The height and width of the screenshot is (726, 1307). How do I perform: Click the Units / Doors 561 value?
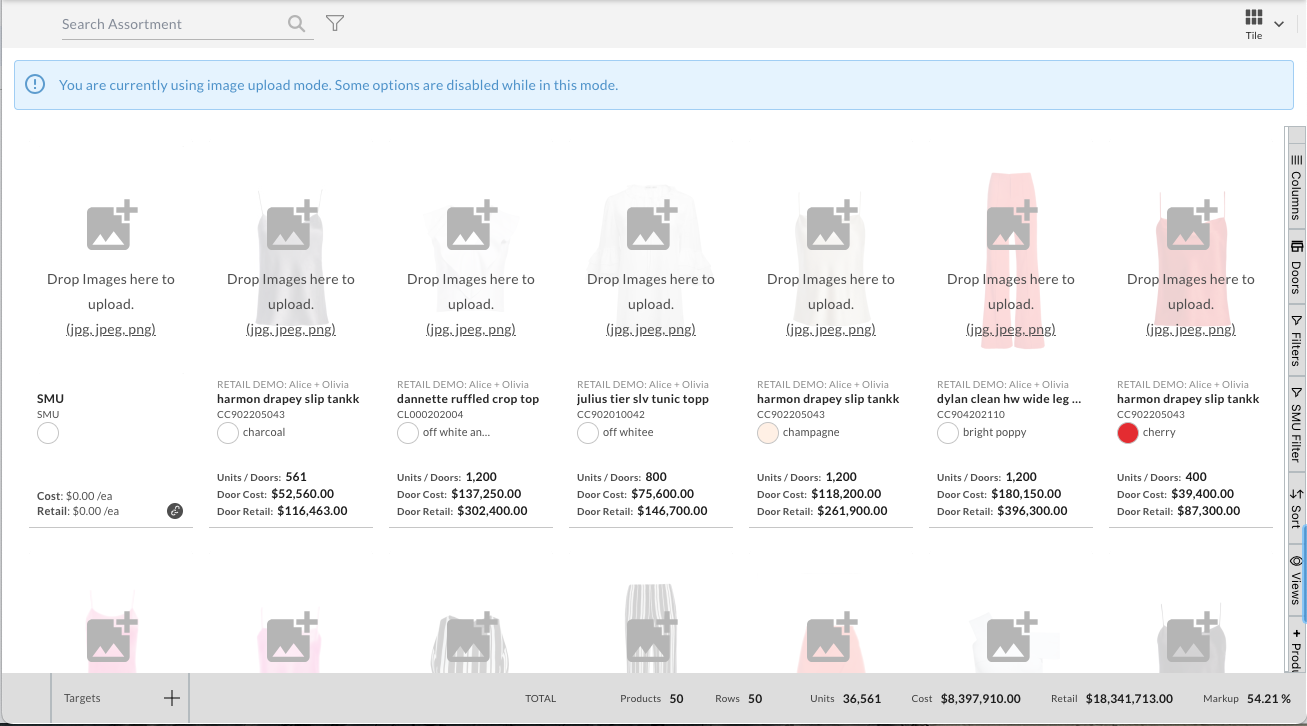pyautogui.click(x=296, y=477)
